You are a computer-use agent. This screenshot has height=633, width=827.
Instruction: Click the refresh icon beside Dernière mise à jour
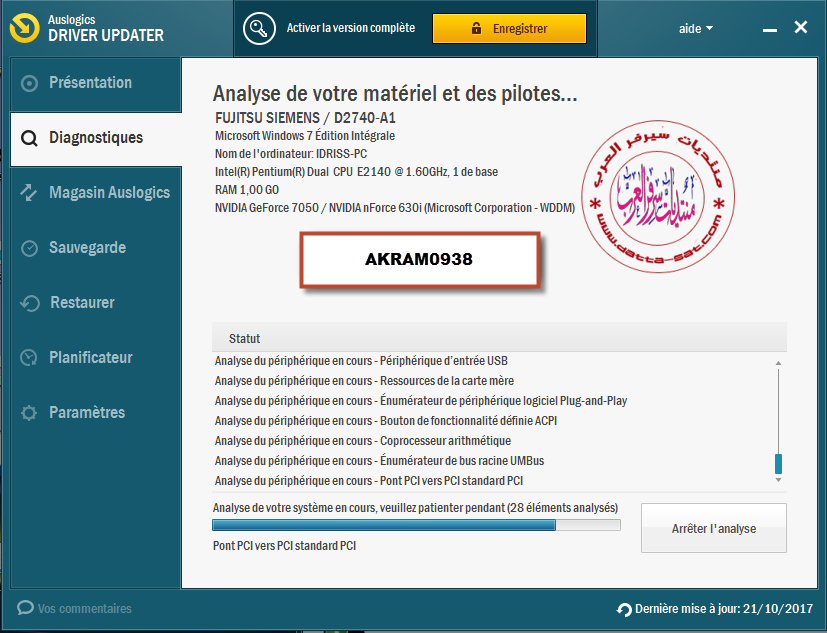[x=624, y=609]
